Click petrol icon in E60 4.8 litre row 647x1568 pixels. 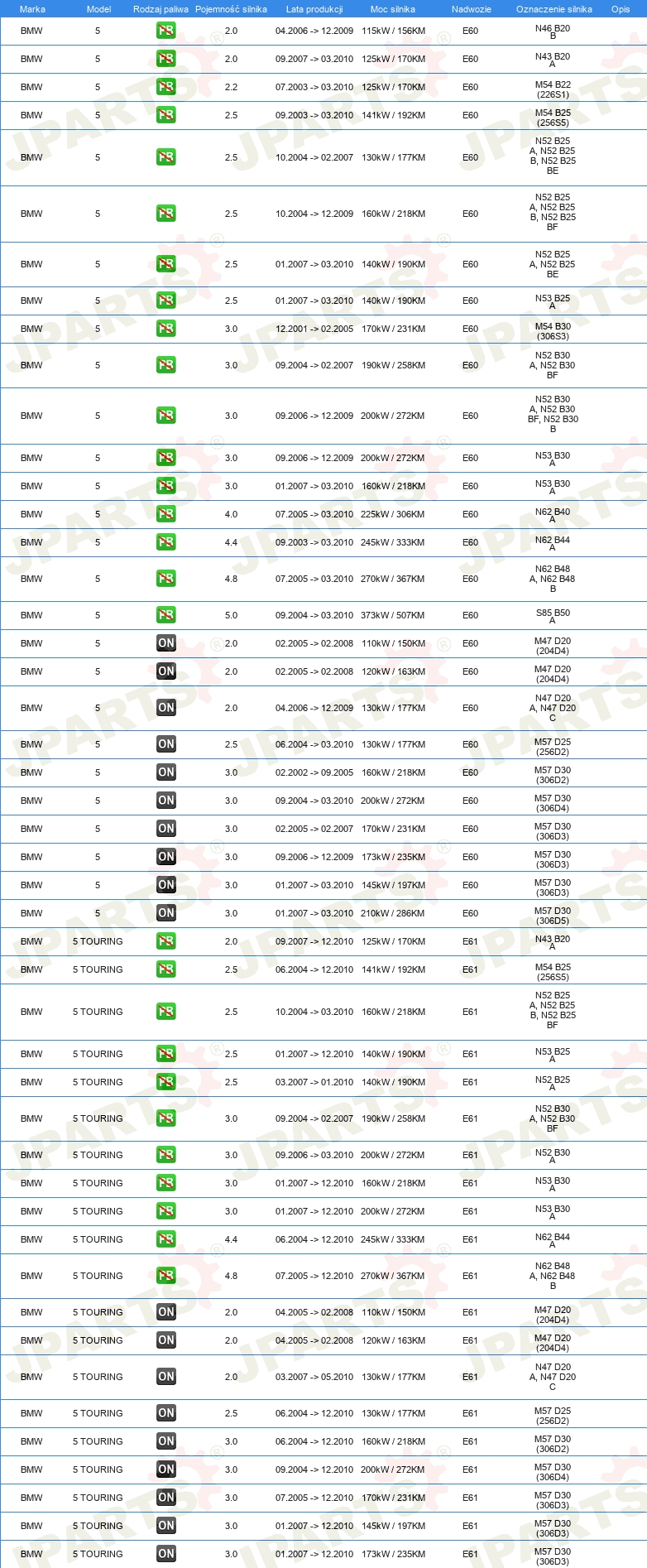click(166, 579)
